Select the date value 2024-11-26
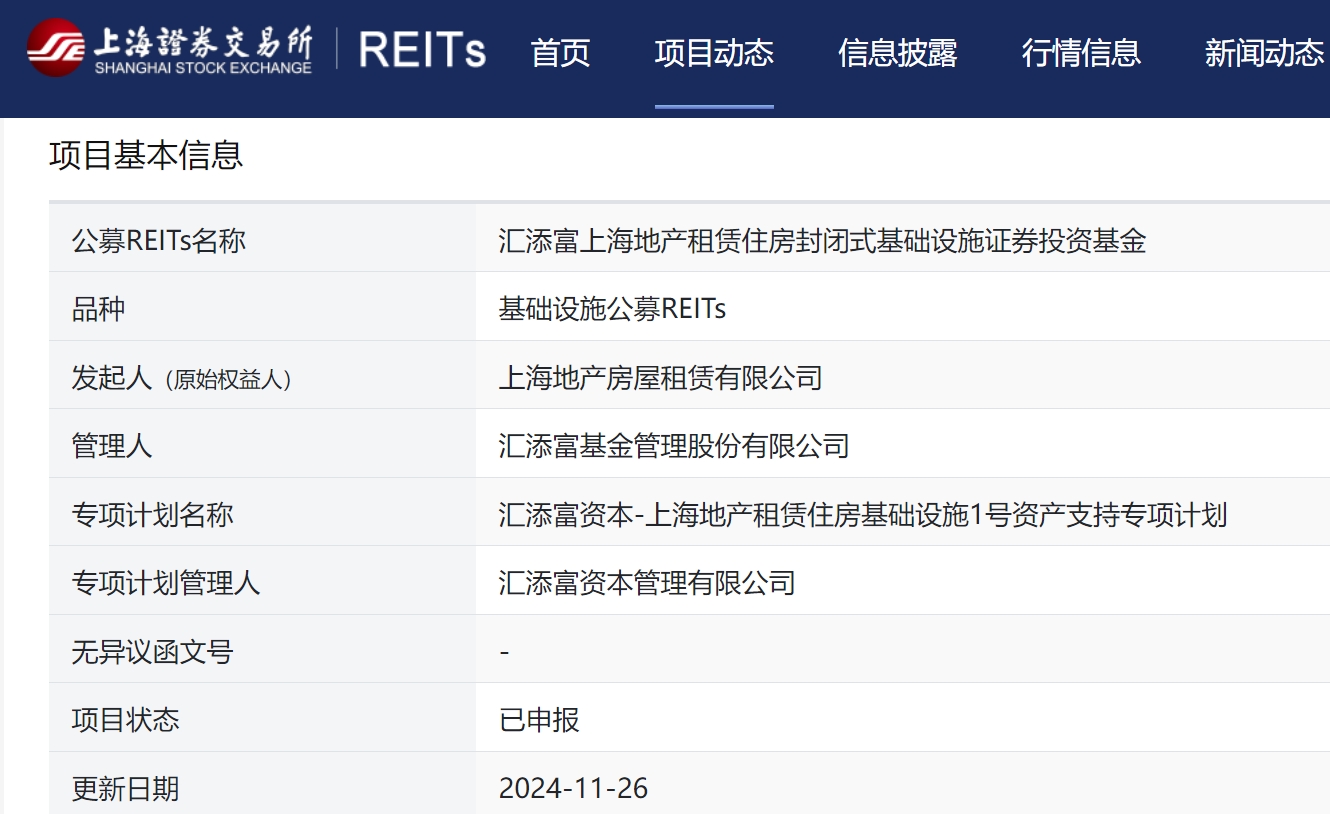 (573, 788)
